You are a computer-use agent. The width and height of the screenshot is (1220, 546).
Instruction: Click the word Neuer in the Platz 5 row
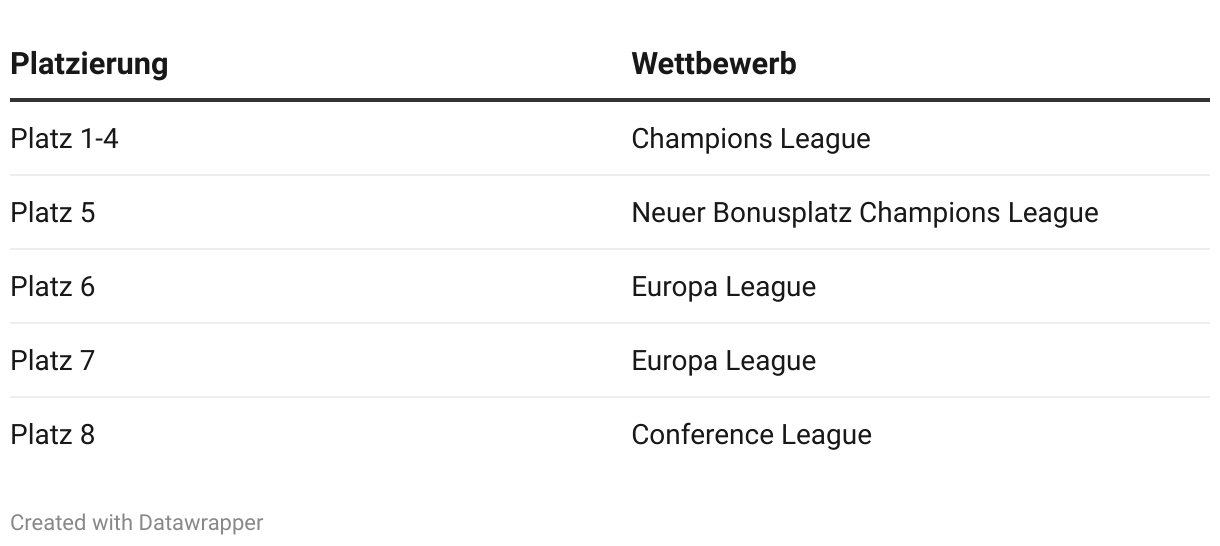pos(668,213)
